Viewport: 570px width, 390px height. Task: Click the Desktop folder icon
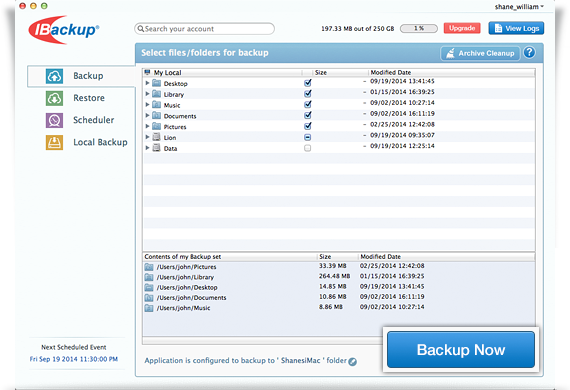[x=156, y=83]
